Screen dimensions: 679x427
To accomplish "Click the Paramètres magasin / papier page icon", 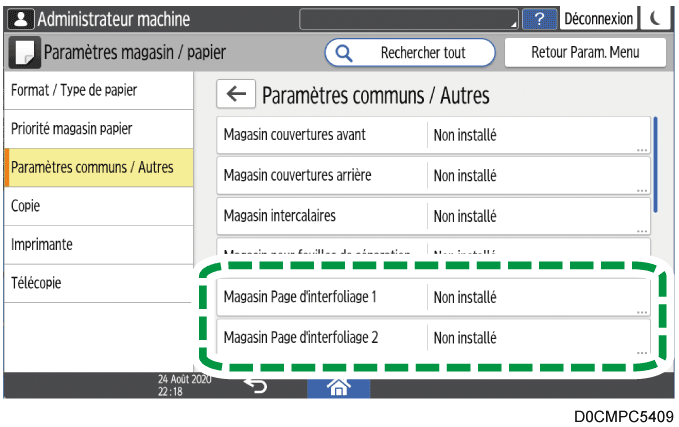I will (25, 52).
